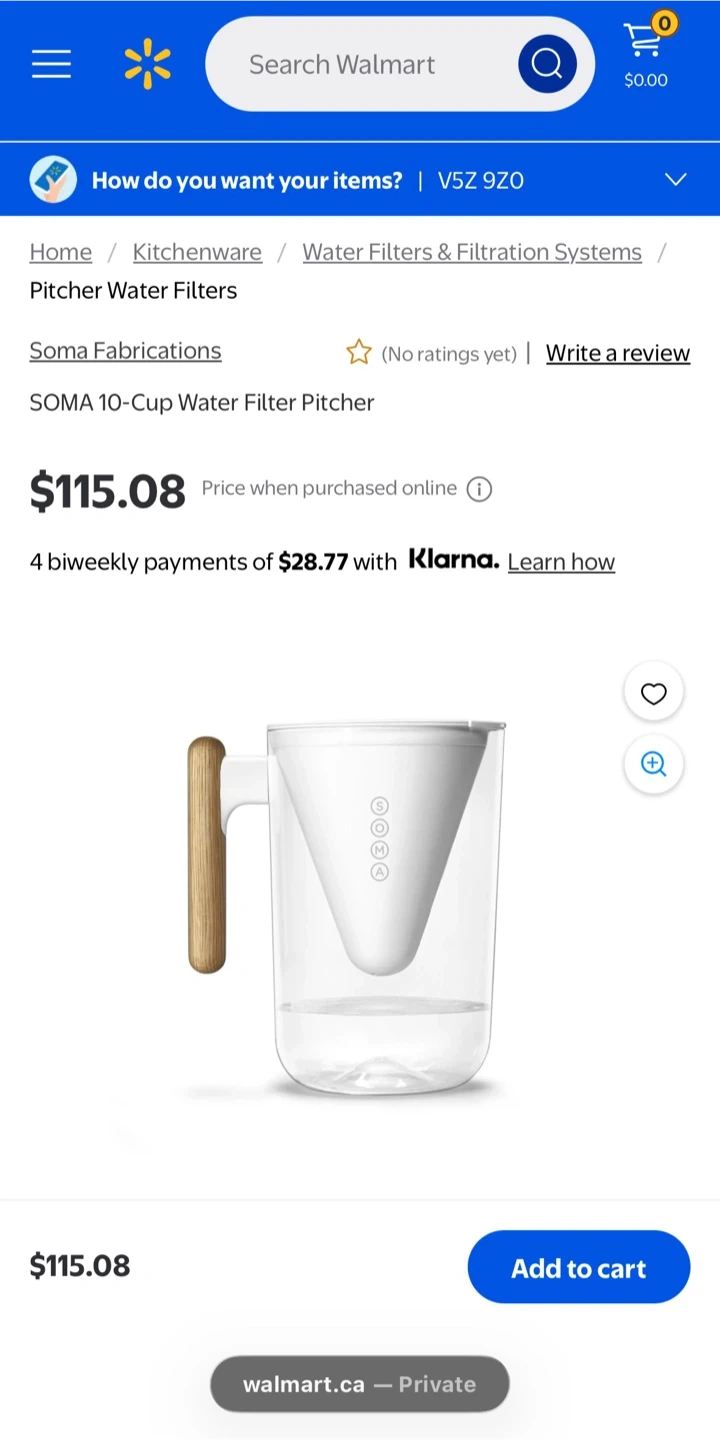Open Klarna 'Learn how' link
This screenshot has height=1440, width=720.
click(x=561, y=562)
